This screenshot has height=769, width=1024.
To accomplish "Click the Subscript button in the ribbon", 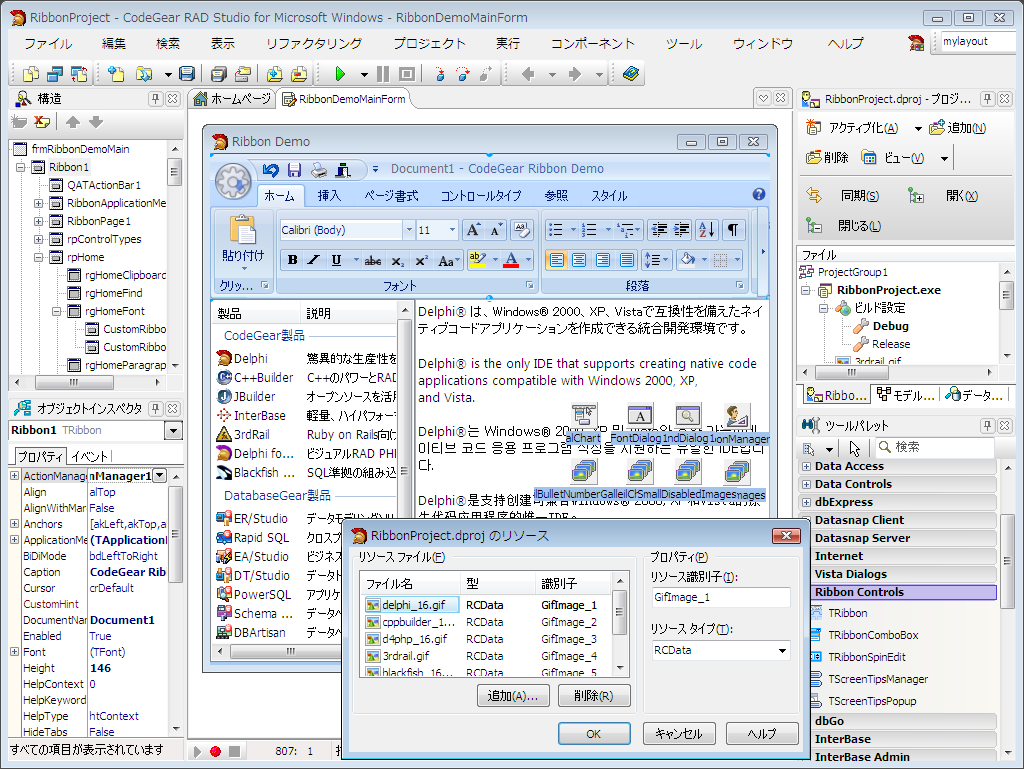I will [397, 260].
